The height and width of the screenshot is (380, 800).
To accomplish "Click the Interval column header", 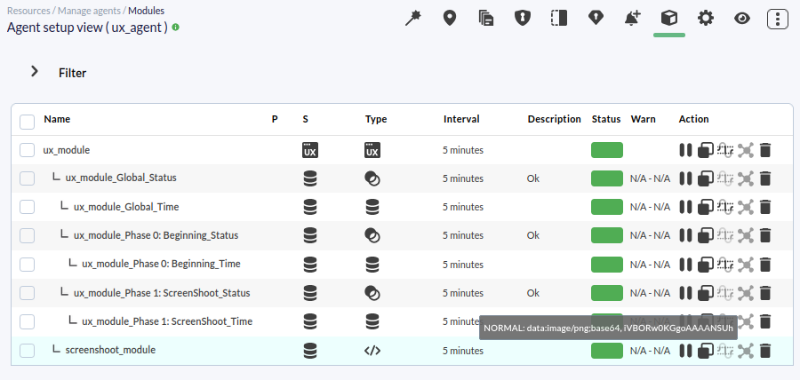I will [x=461, y=119].
